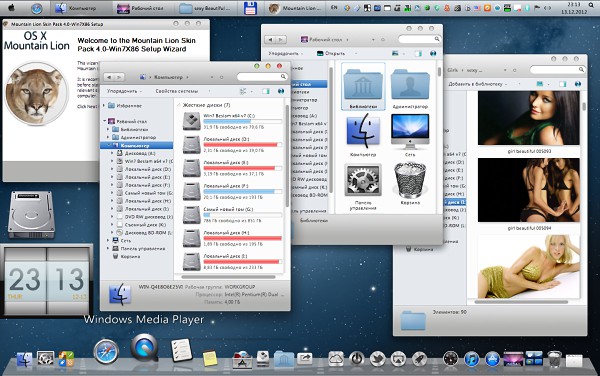Open Администратор folder icon
Viewport: 600px width, 376px height.
pyautogui.click(x=410, y=84)
